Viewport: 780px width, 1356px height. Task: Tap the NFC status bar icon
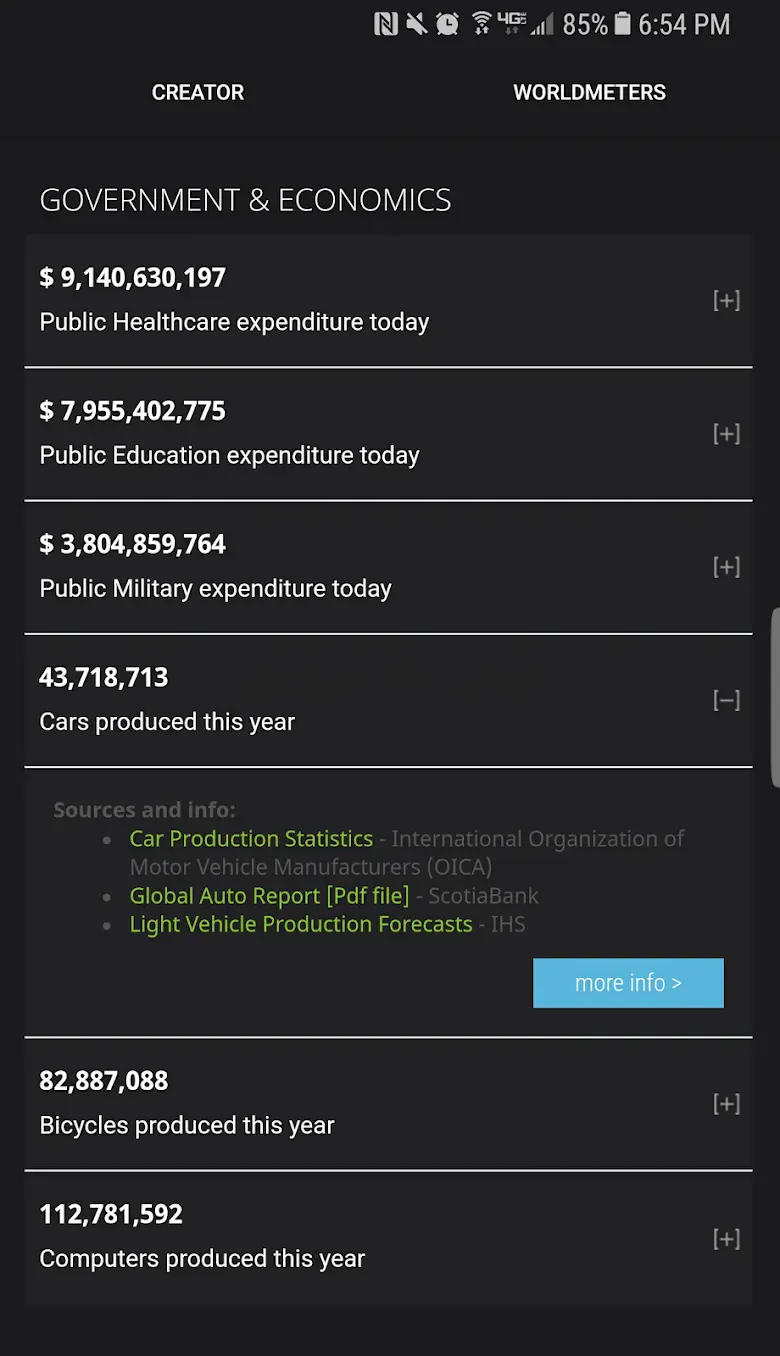tap(386, 24)
